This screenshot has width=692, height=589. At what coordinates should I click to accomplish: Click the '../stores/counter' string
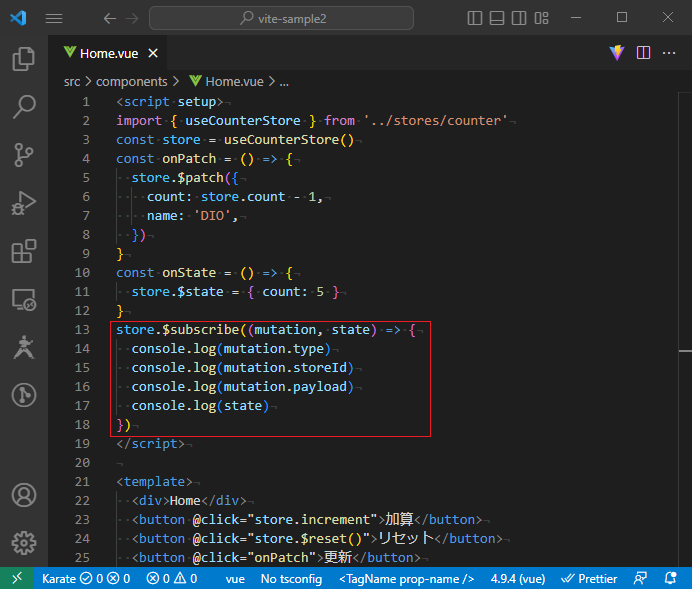click(436, 120)
